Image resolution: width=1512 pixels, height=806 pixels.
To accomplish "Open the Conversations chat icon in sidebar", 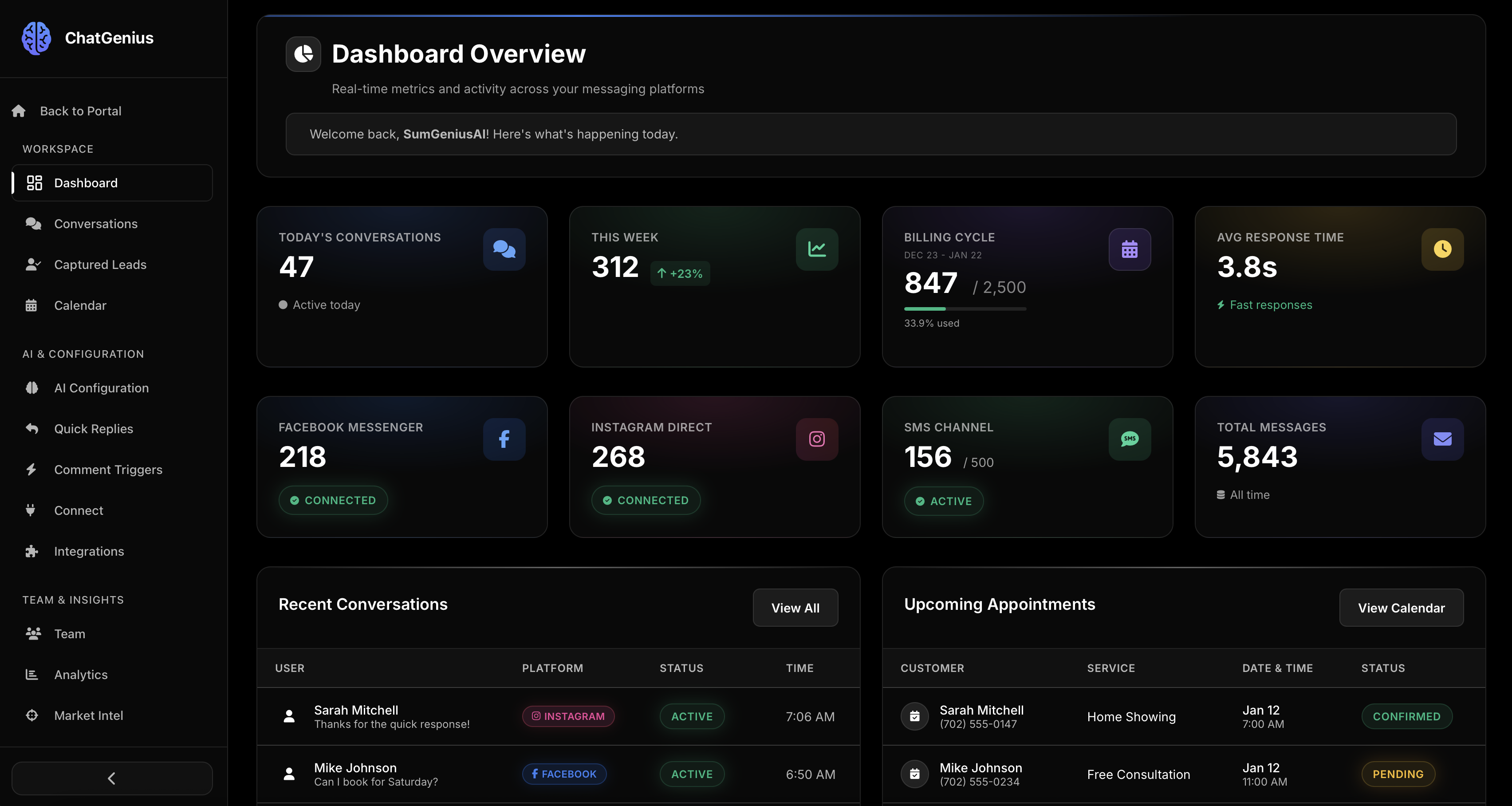I will pos(33,224).
